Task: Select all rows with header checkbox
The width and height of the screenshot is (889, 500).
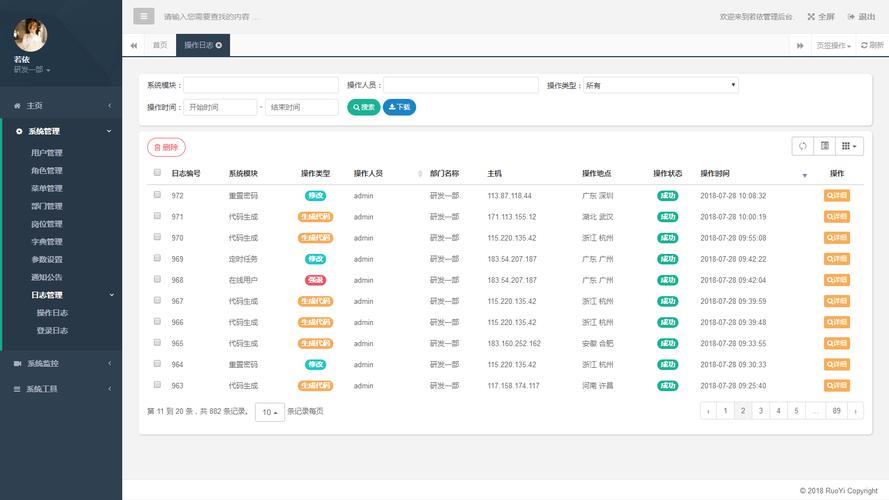Action: 157,173
